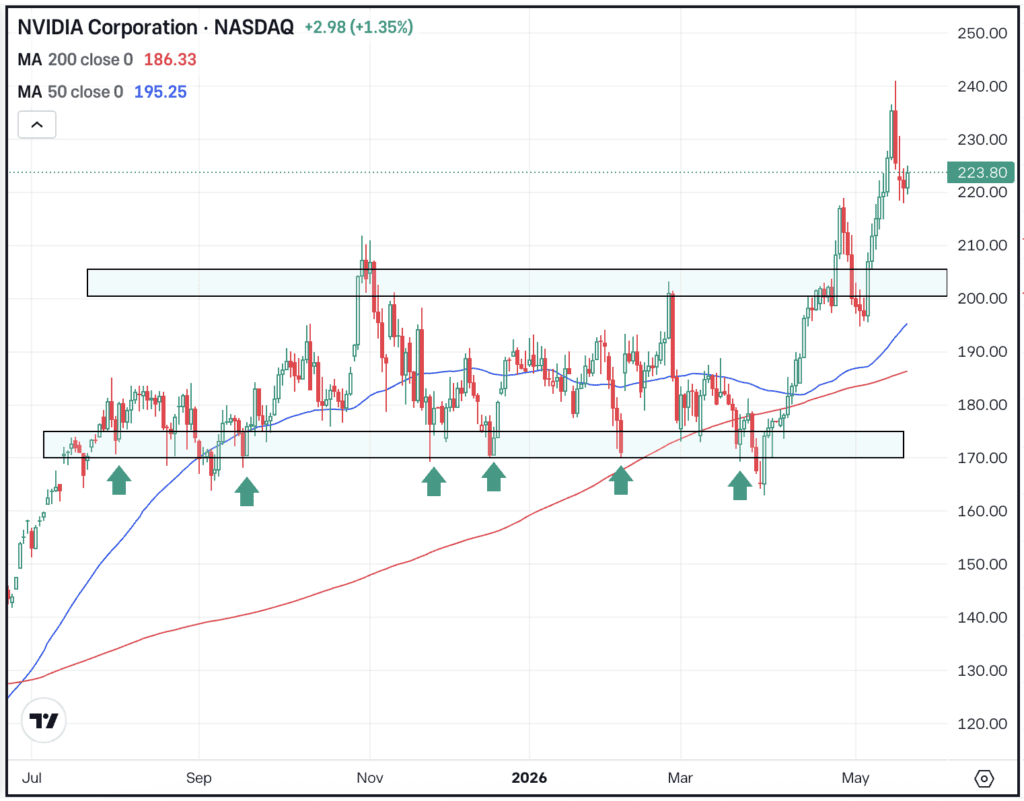Viewport: 1024px width, 801px height.
Task: Click the 230.00 price axis label
Action: pyautogui.click(x=982, y=139)
